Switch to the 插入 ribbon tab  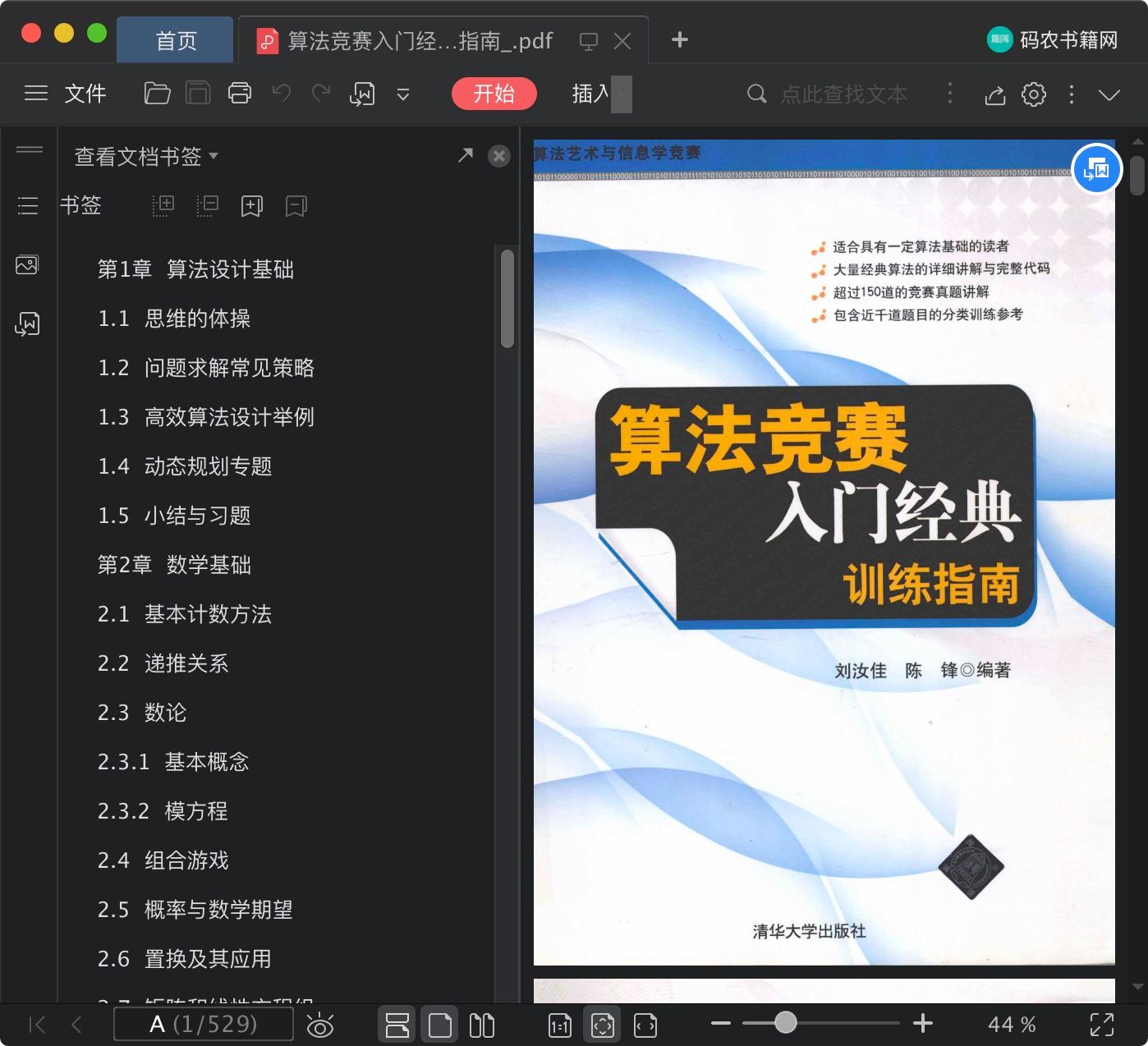pyautogui.click(x=590, y=94)
